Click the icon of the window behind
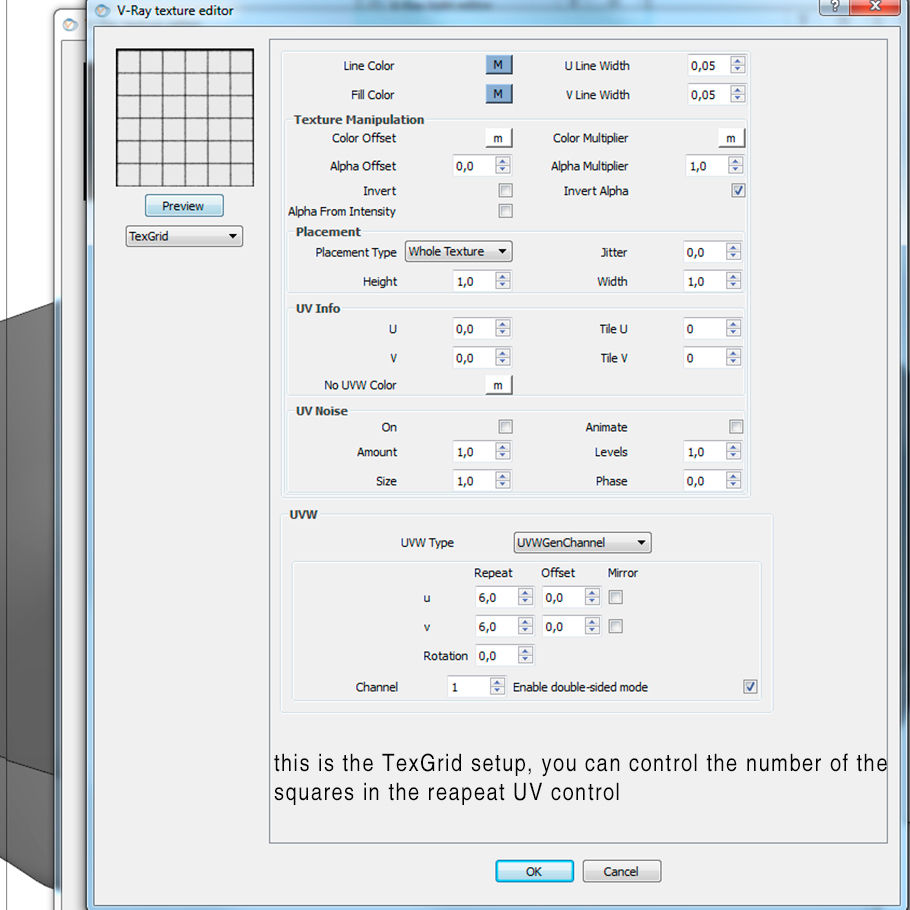Image resolution: width=910 pixels, height=910 pixels. (70, 25)
